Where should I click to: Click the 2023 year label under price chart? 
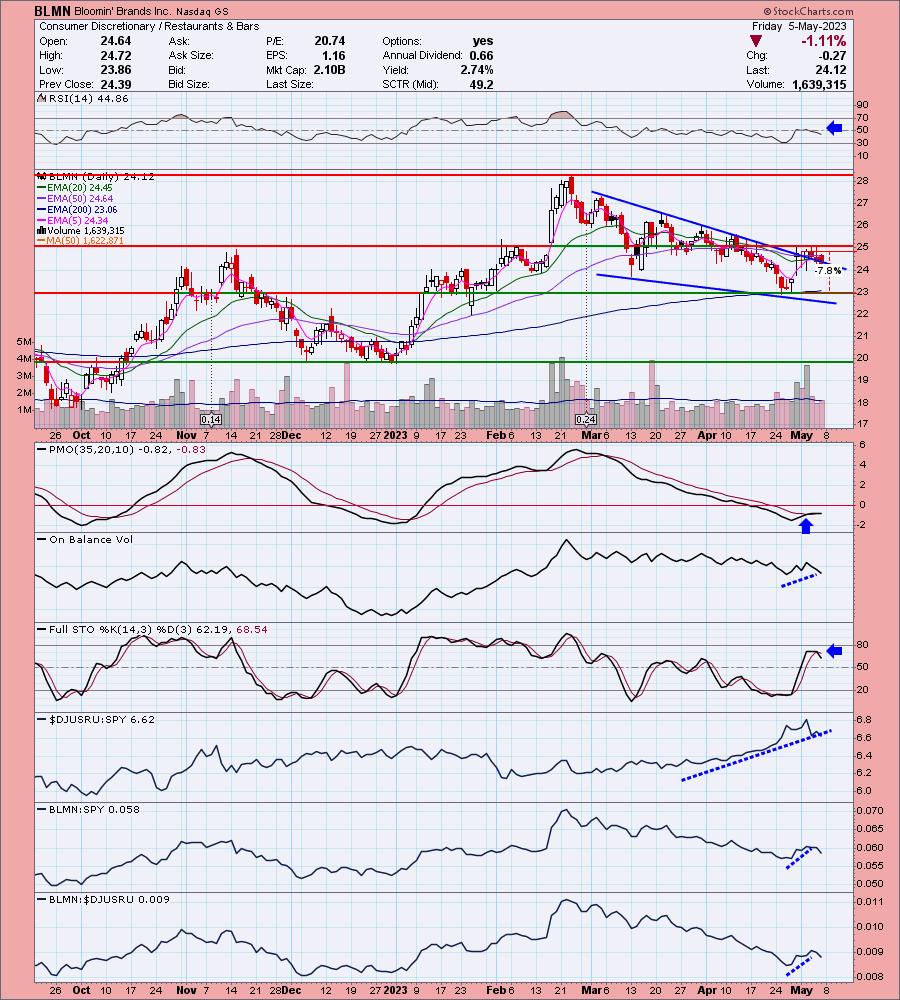[x=395, y=436]
